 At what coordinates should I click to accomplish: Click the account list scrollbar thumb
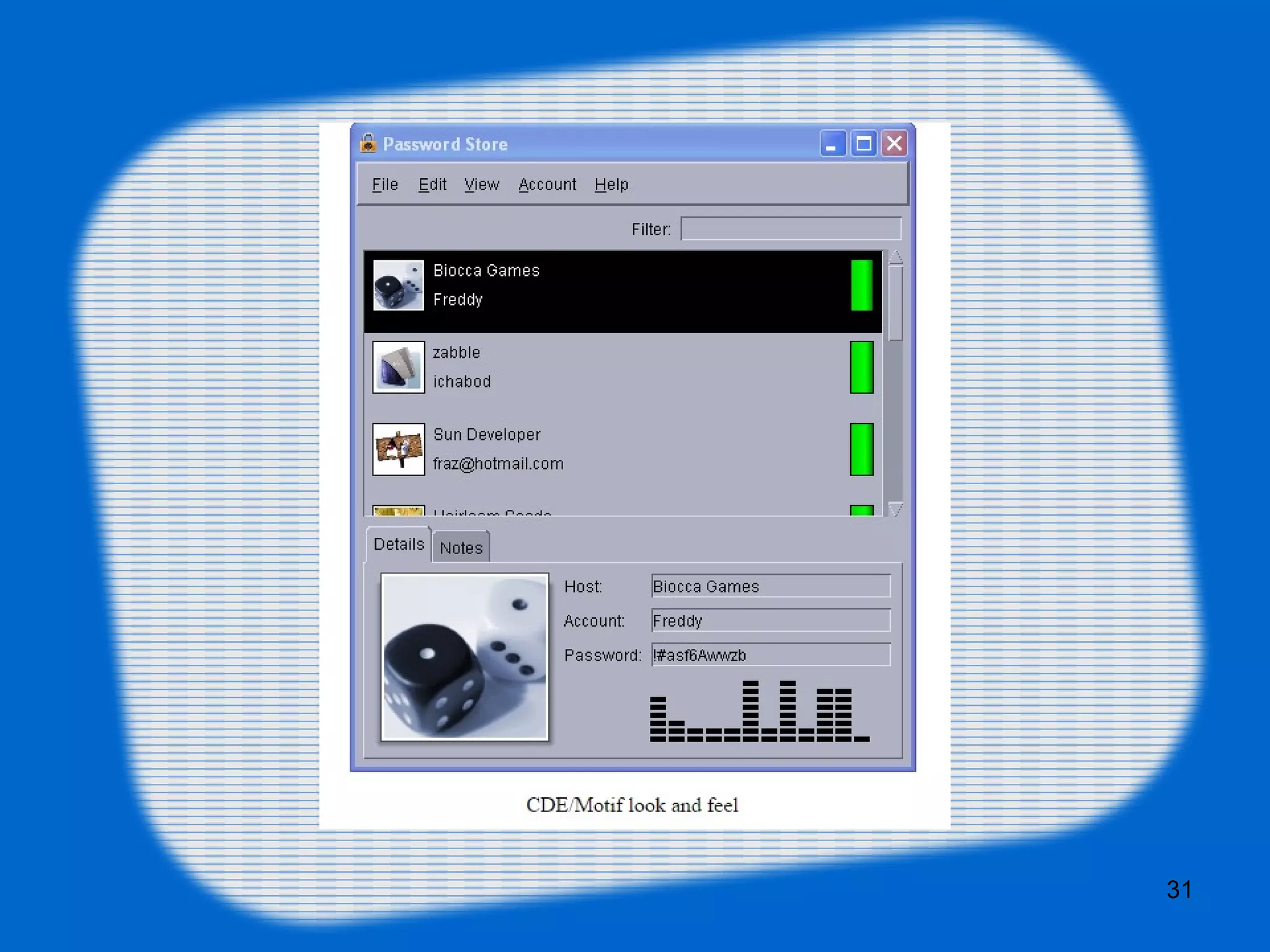895,304
